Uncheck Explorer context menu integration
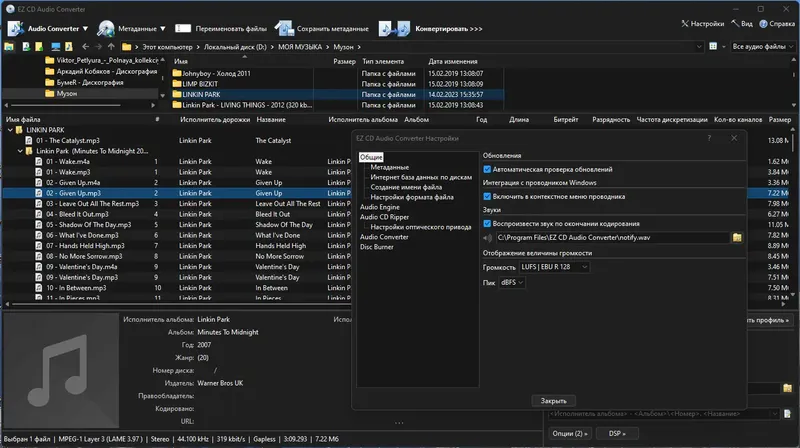The height and width of the screenshot is (448, 800). point(487,196)
